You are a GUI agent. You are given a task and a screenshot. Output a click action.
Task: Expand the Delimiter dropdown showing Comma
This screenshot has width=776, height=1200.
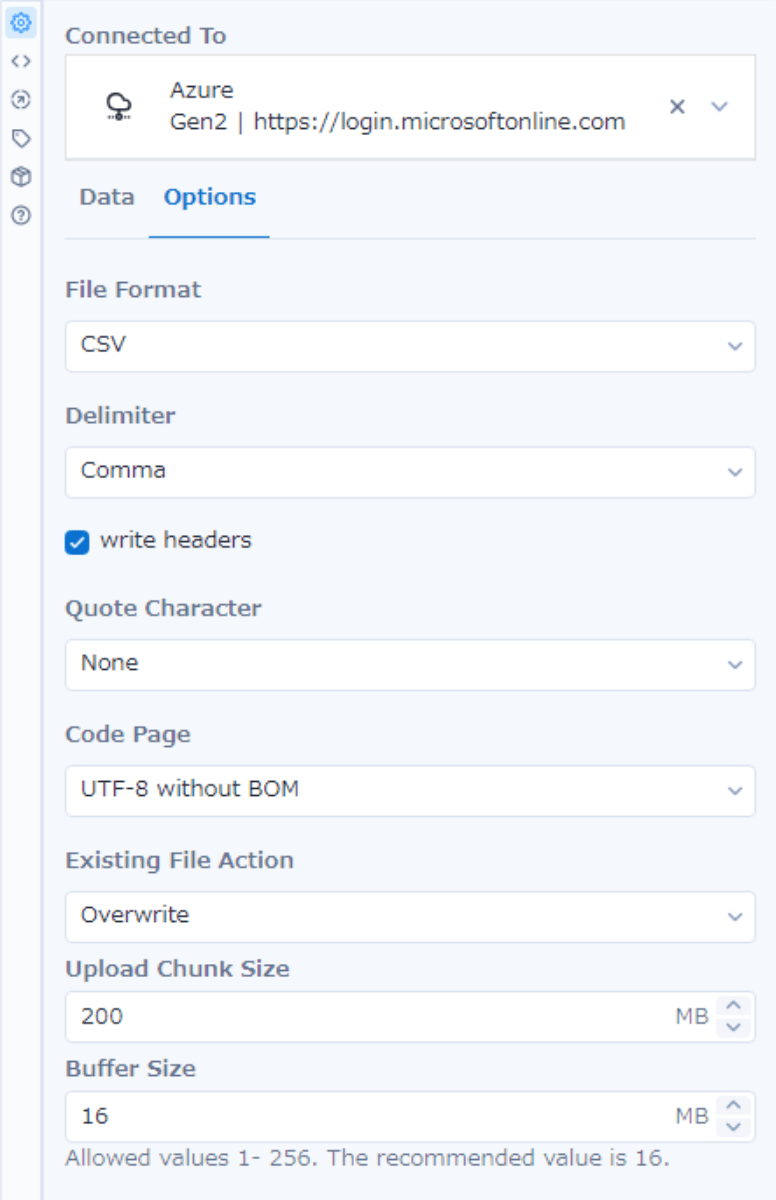pyautogui.click(x=410, y=470)
